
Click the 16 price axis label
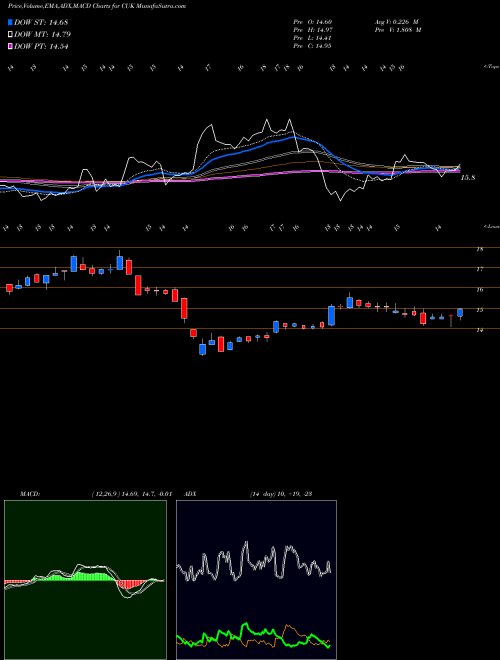click(x=479, y=290)
